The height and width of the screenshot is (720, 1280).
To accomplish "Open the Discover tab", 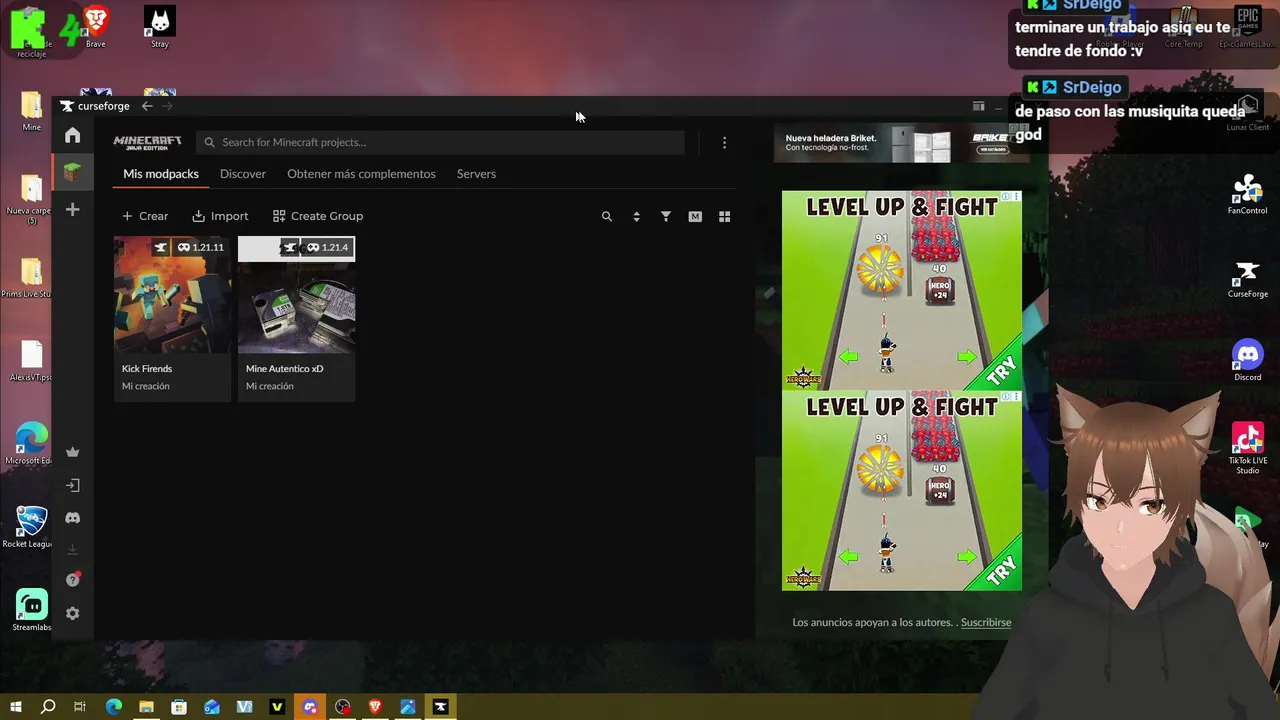I will 243,174.
